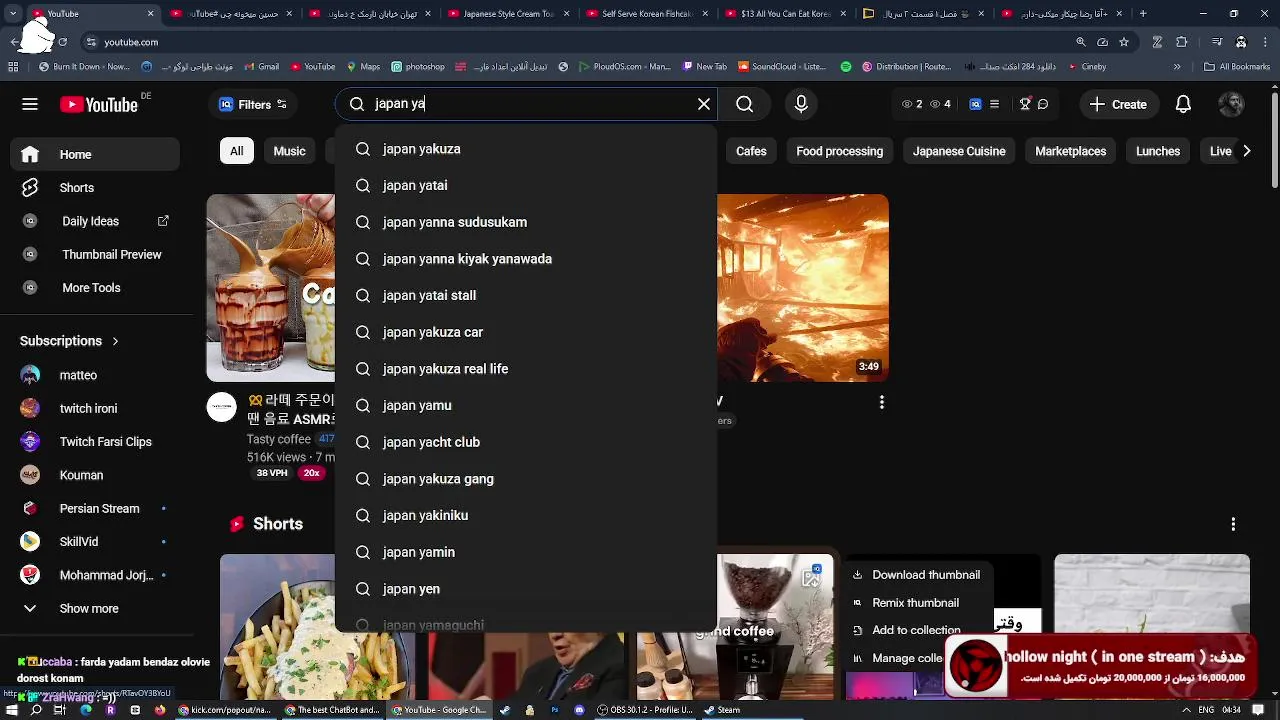
Task: Open Steam from the taskbar
Action: click(721, 710)
